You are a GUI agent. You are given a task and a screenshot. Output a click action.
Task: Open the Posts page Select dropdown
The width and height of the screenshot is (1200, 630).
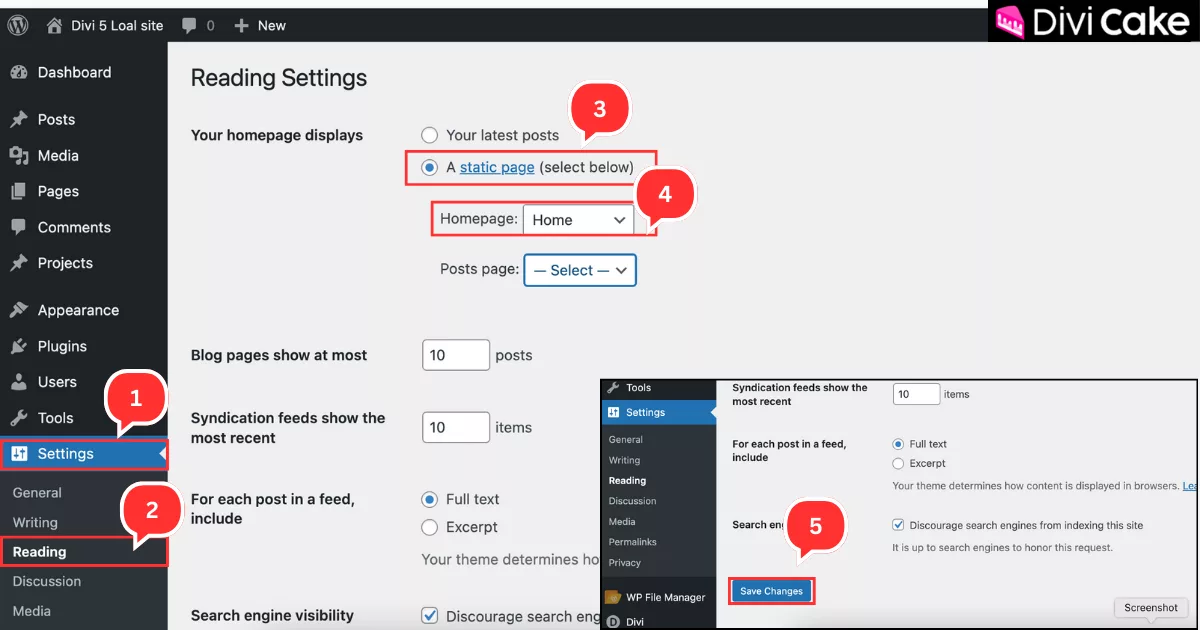click(580, 270)
